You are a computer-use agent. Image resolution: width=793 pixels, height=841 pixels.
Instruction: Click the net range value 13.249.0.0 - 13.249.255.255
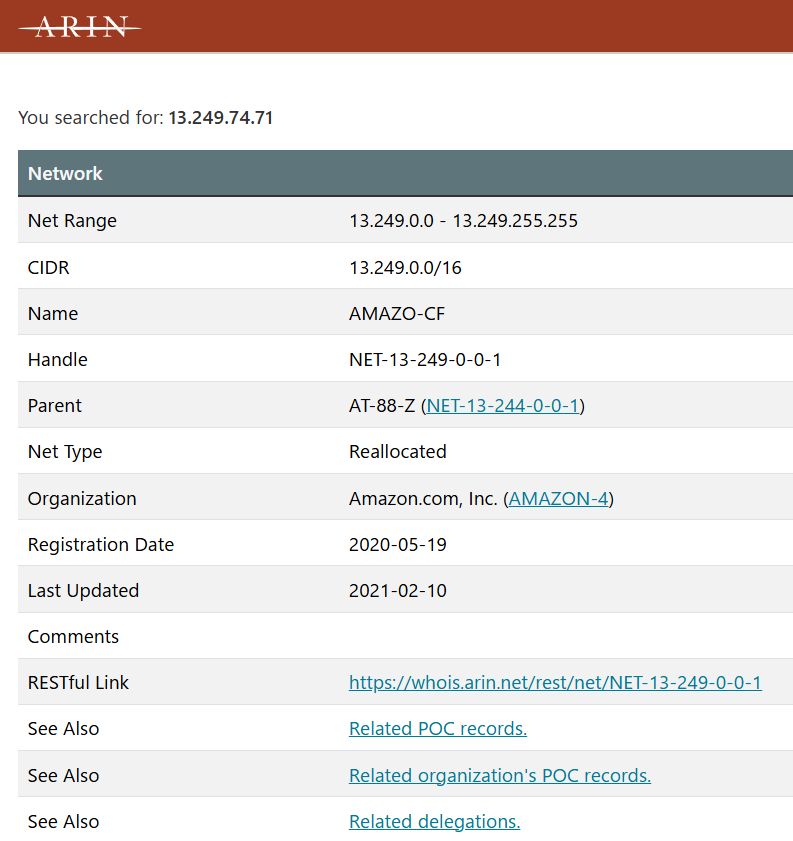(x=463, y=221)
